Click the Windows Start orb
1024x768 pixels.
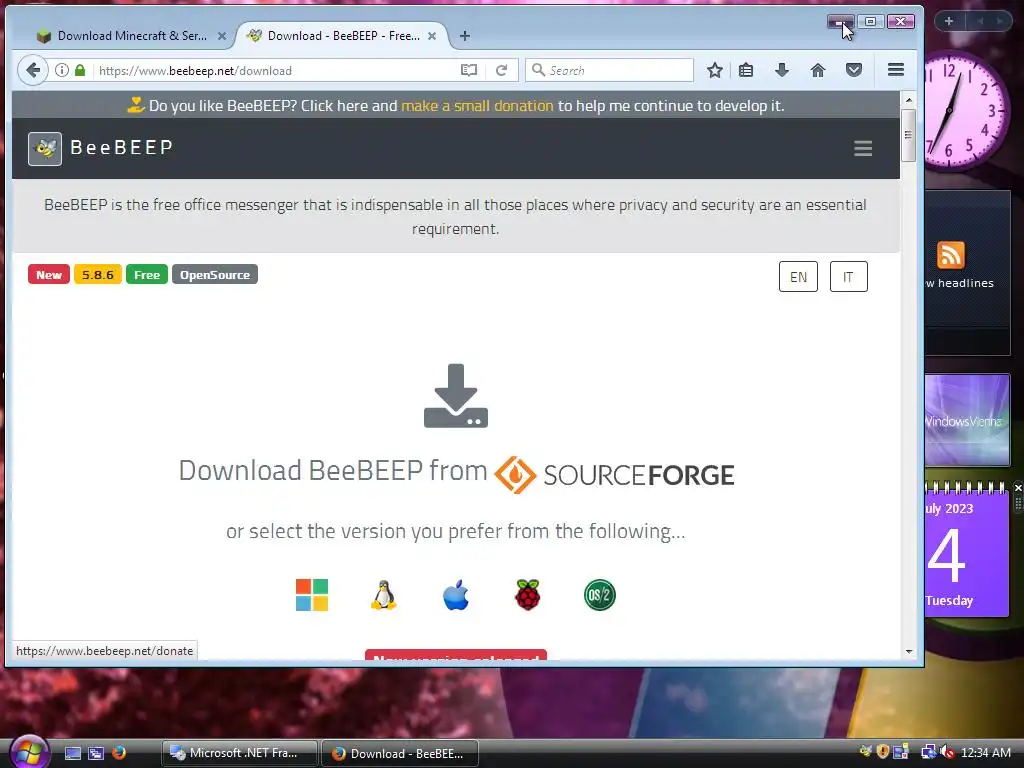click(x=29, y=751)
